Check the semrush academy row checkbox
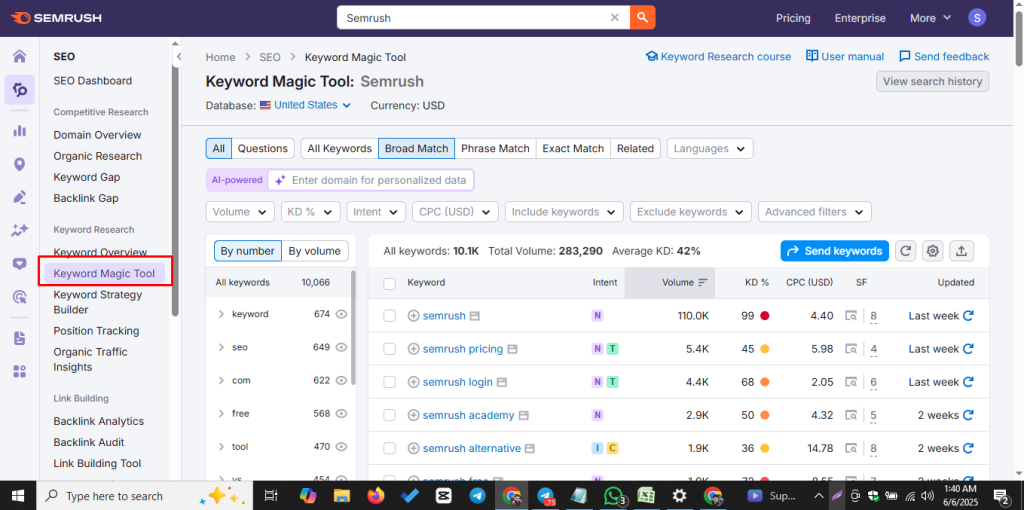The image size is (1024, 510). coord(389,415)
